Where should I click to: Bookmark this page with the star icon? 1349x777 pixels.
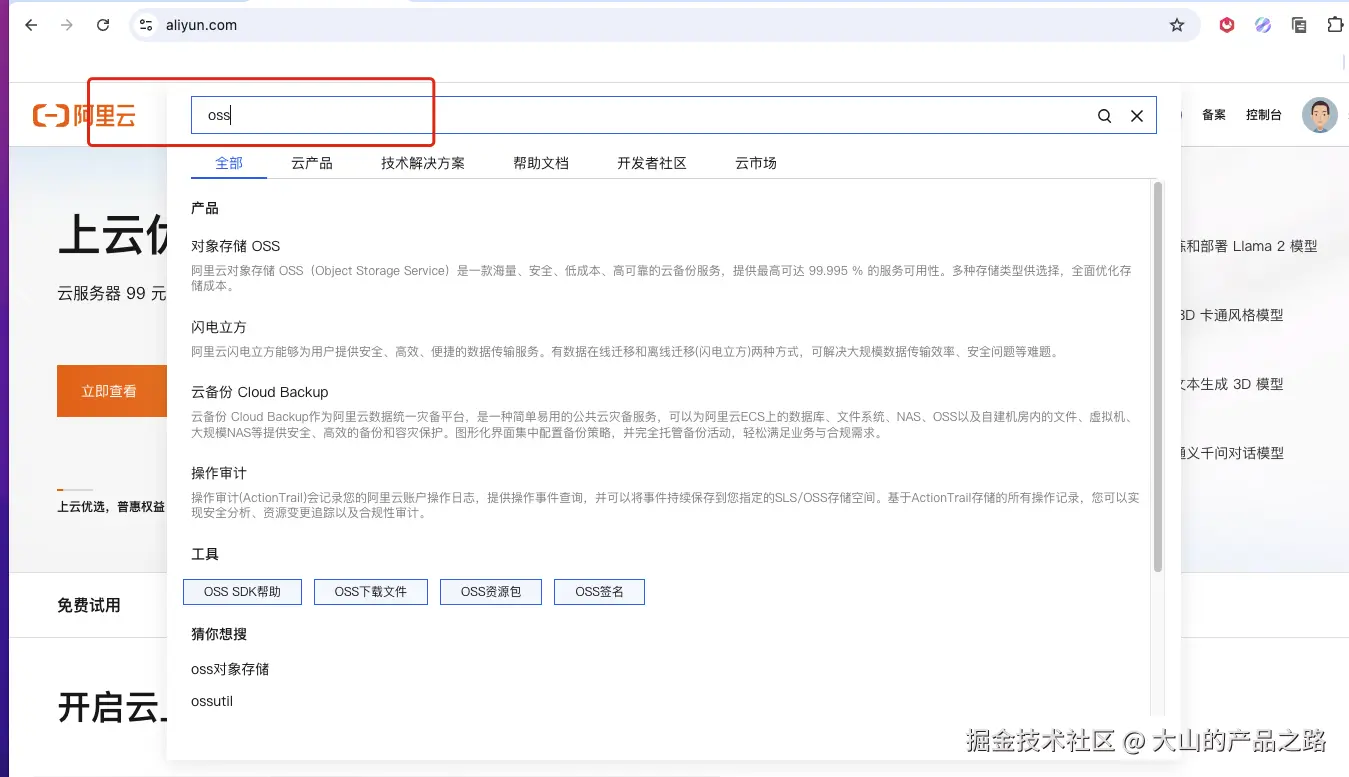(x=1177, y=25)
